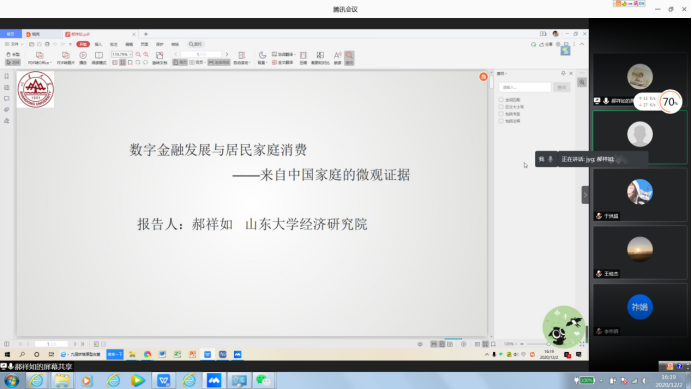This screenshot has height=389, width=692.
Task: Pin the search side panel
Action: click(x=563, y=73)
